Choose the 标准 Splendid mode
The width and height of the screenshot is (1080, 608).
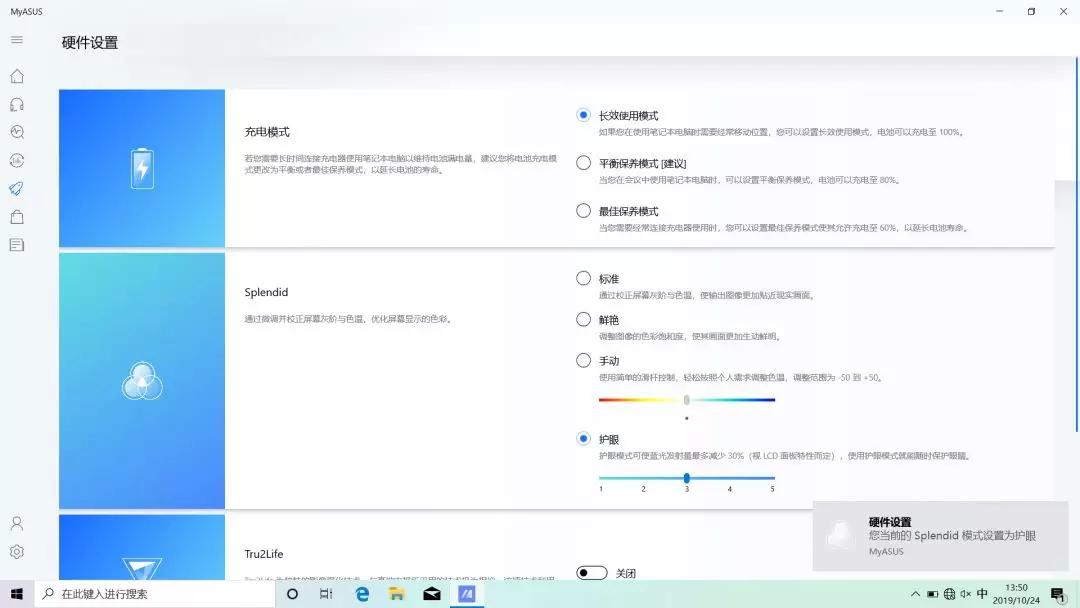click(x=584, y=278)
